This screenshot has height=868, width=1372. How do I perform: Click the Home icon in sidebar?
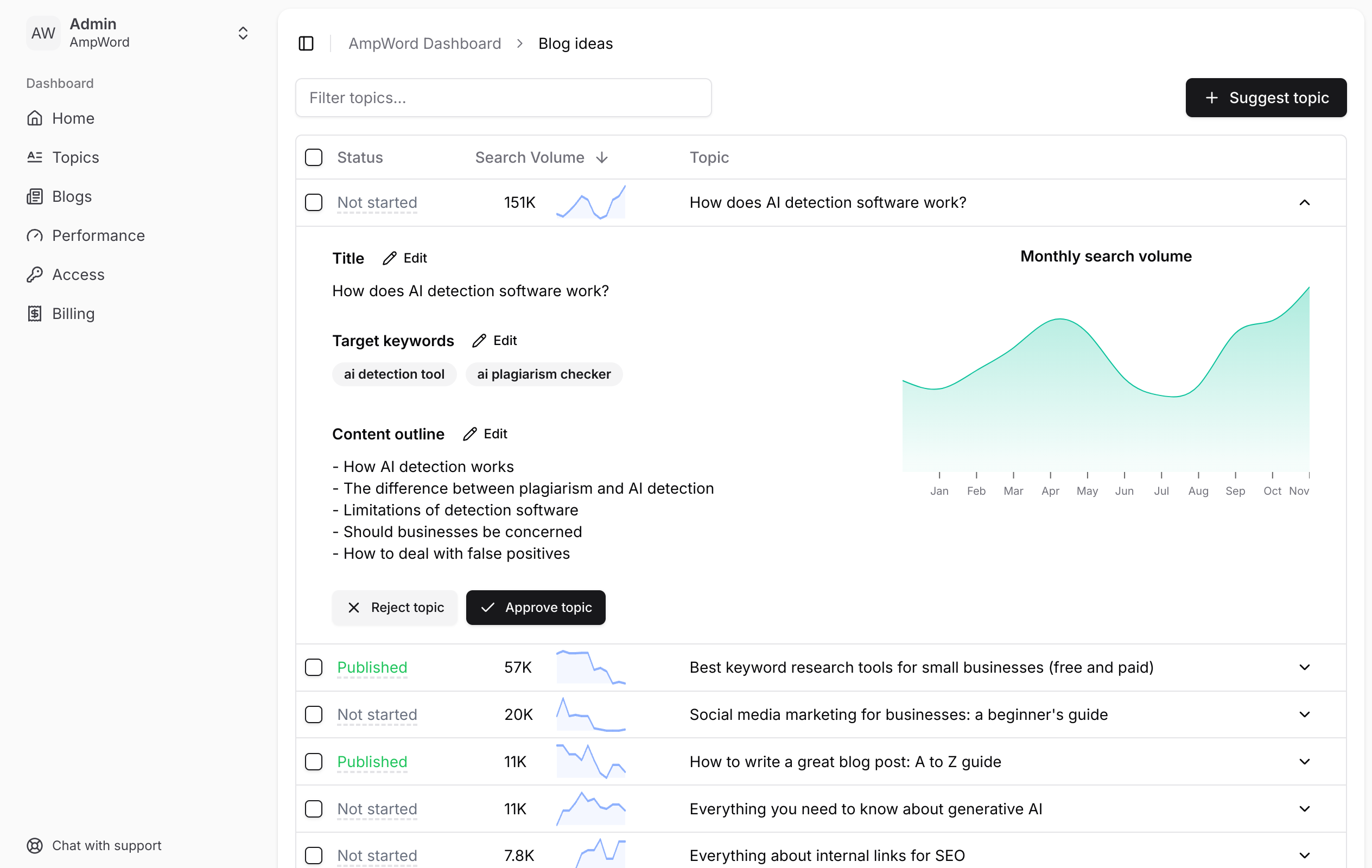(x=35, y=118)
